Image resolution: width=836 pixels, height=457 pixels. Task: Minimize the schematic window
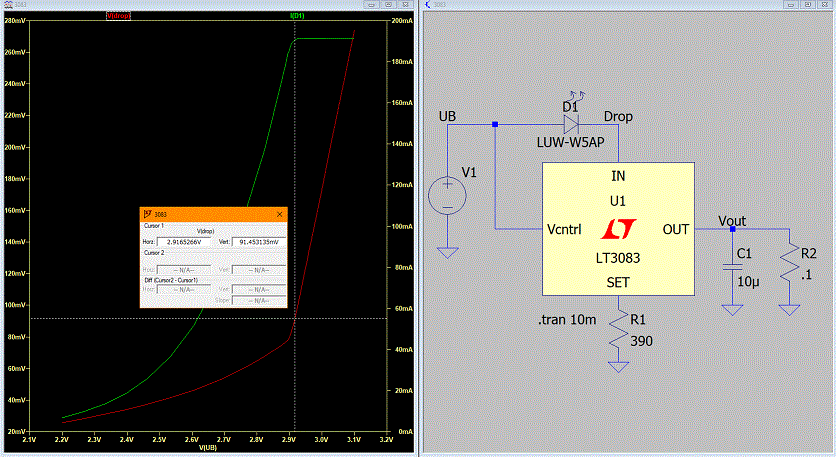pyautogui.click(x=791, y=4)
